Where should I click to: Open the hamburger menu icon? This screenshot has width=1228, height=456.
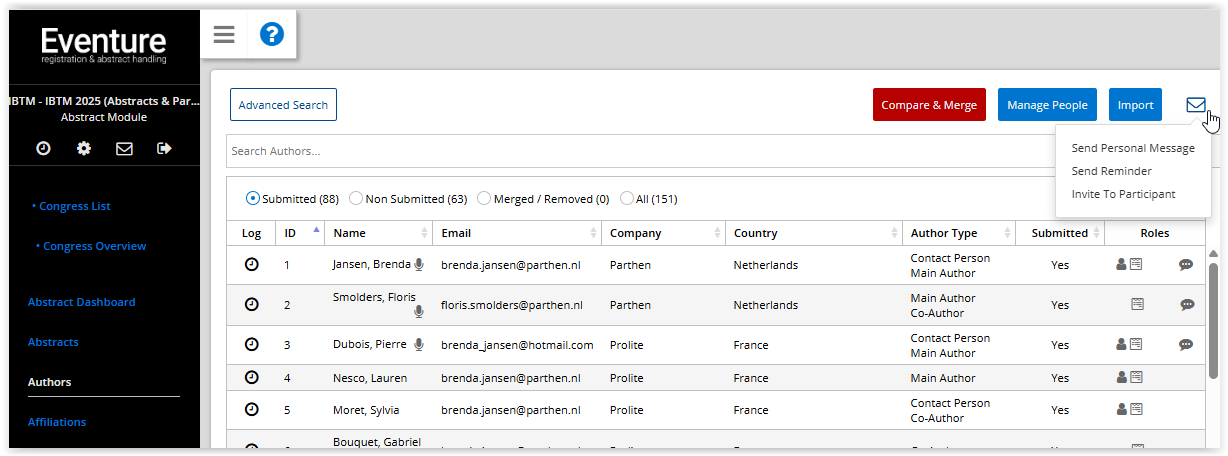(224, 35)
